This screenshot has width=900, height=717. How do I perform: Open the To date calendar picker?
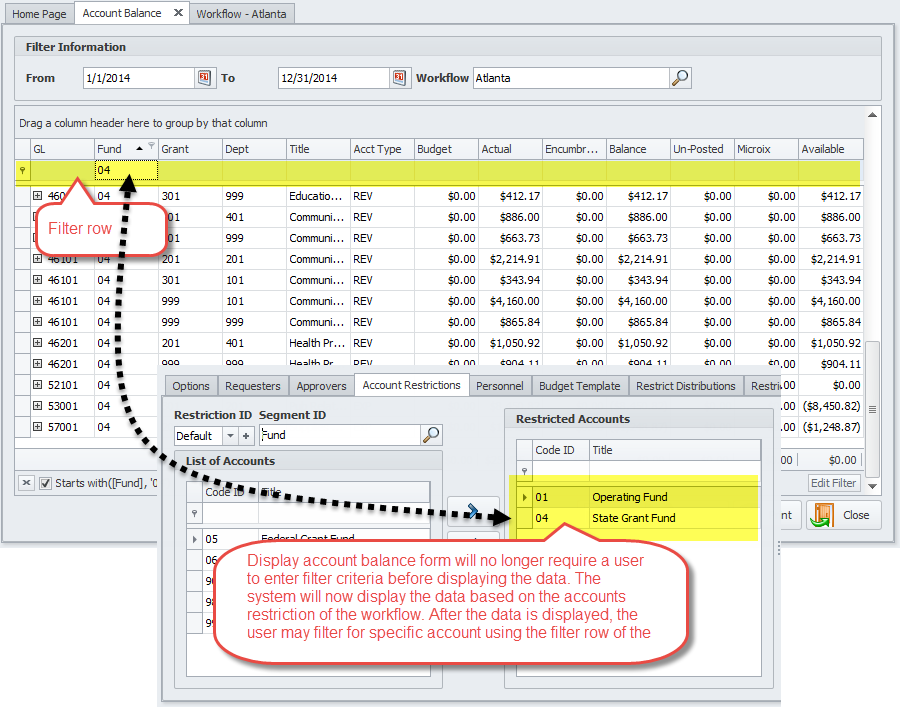399,78
